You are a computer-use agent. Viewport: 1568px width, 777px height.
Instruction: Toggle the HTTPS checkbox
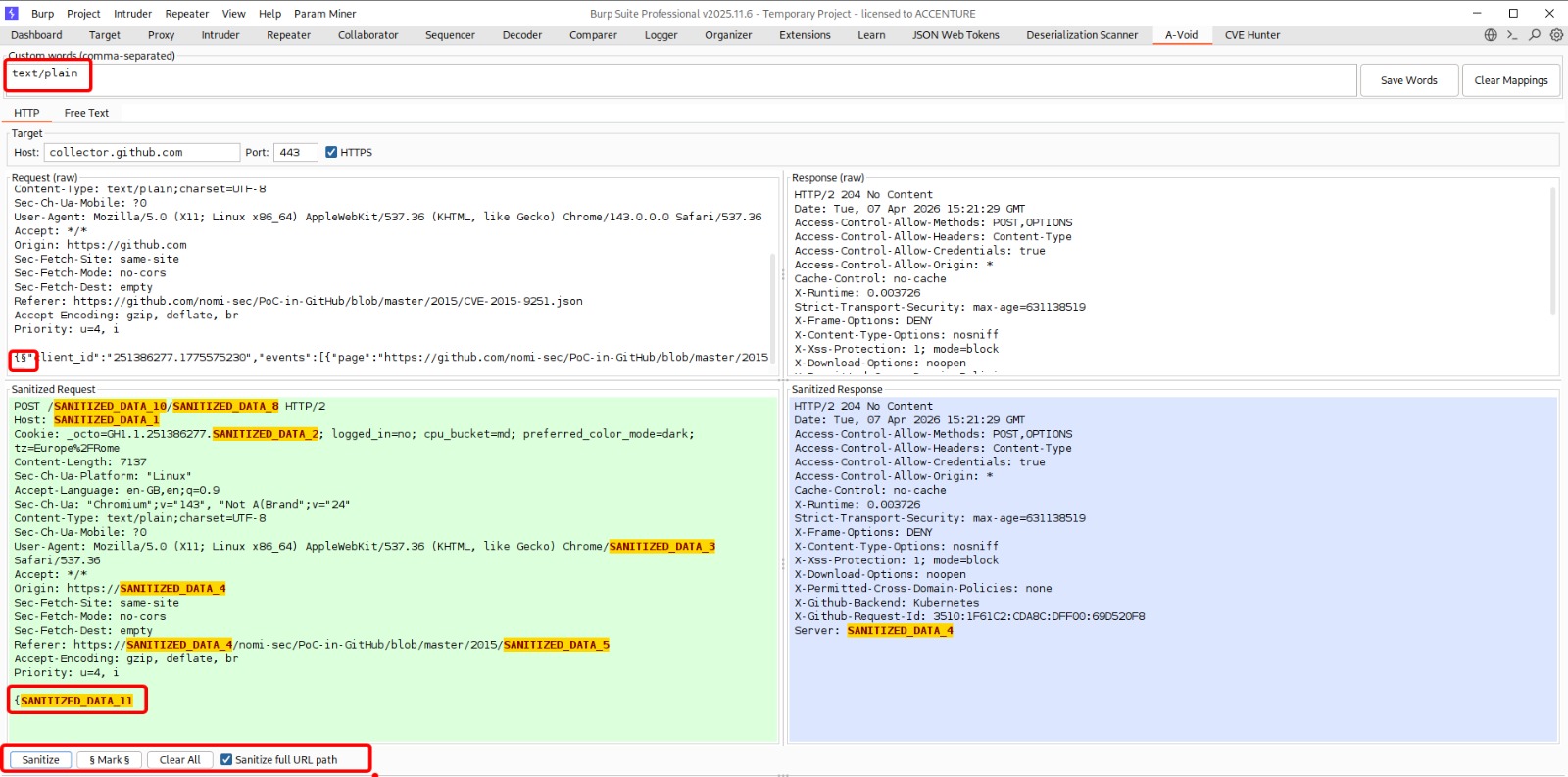pyautogui.click(x=331, y=152)
